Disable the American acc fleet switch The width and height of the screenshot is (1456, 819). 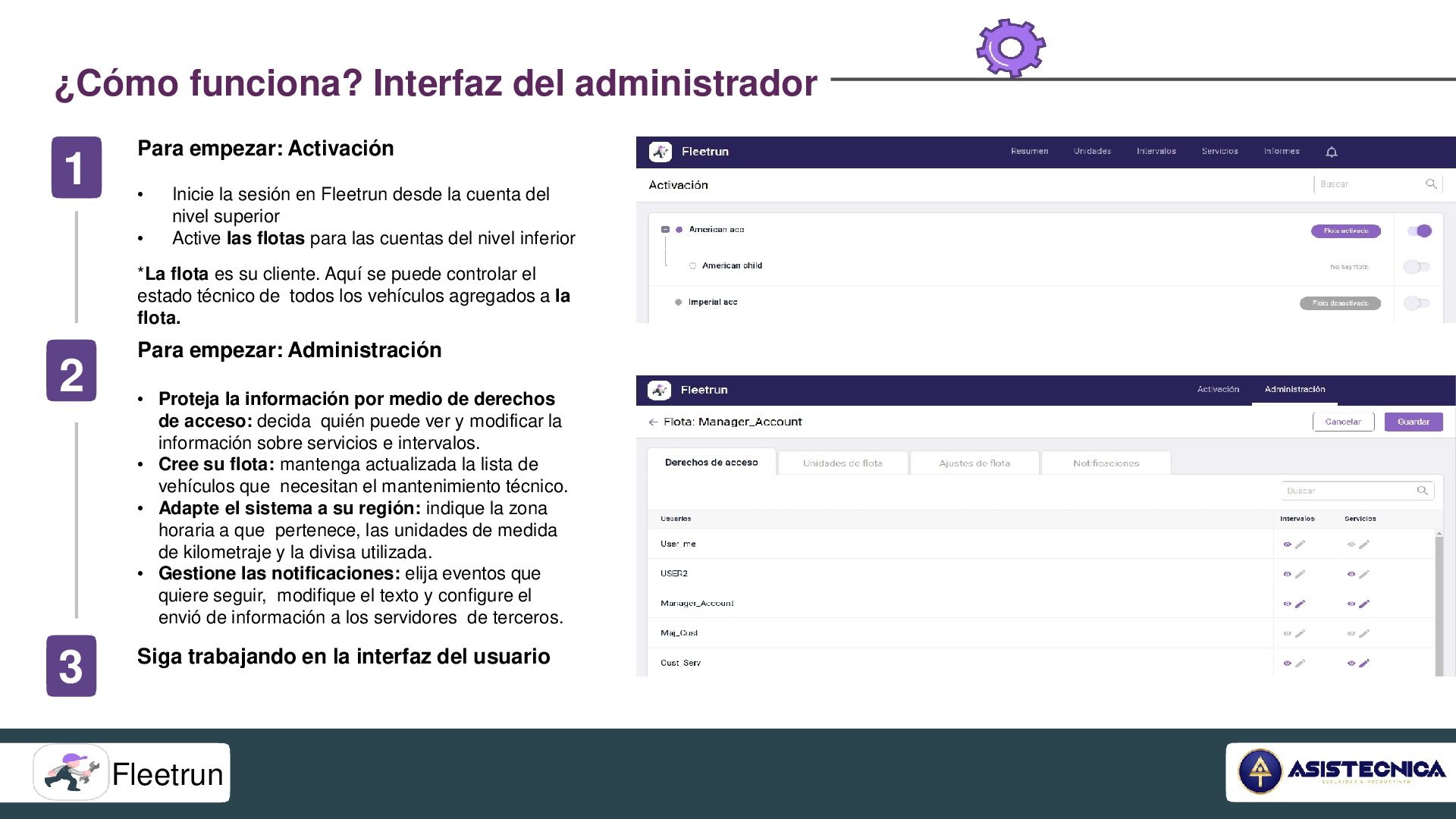1419,231
